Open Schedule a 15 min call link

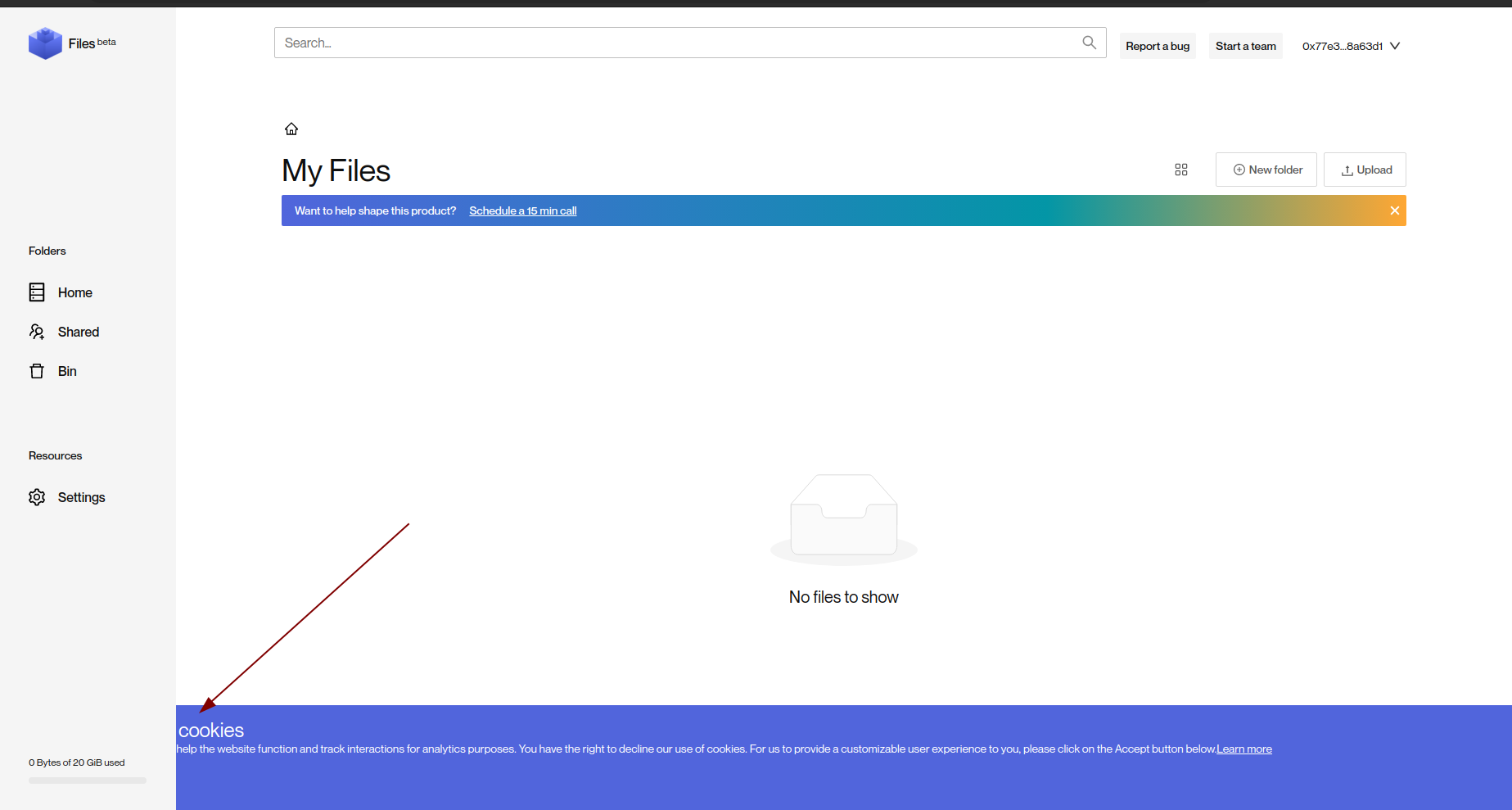click(x=522, y=210)
